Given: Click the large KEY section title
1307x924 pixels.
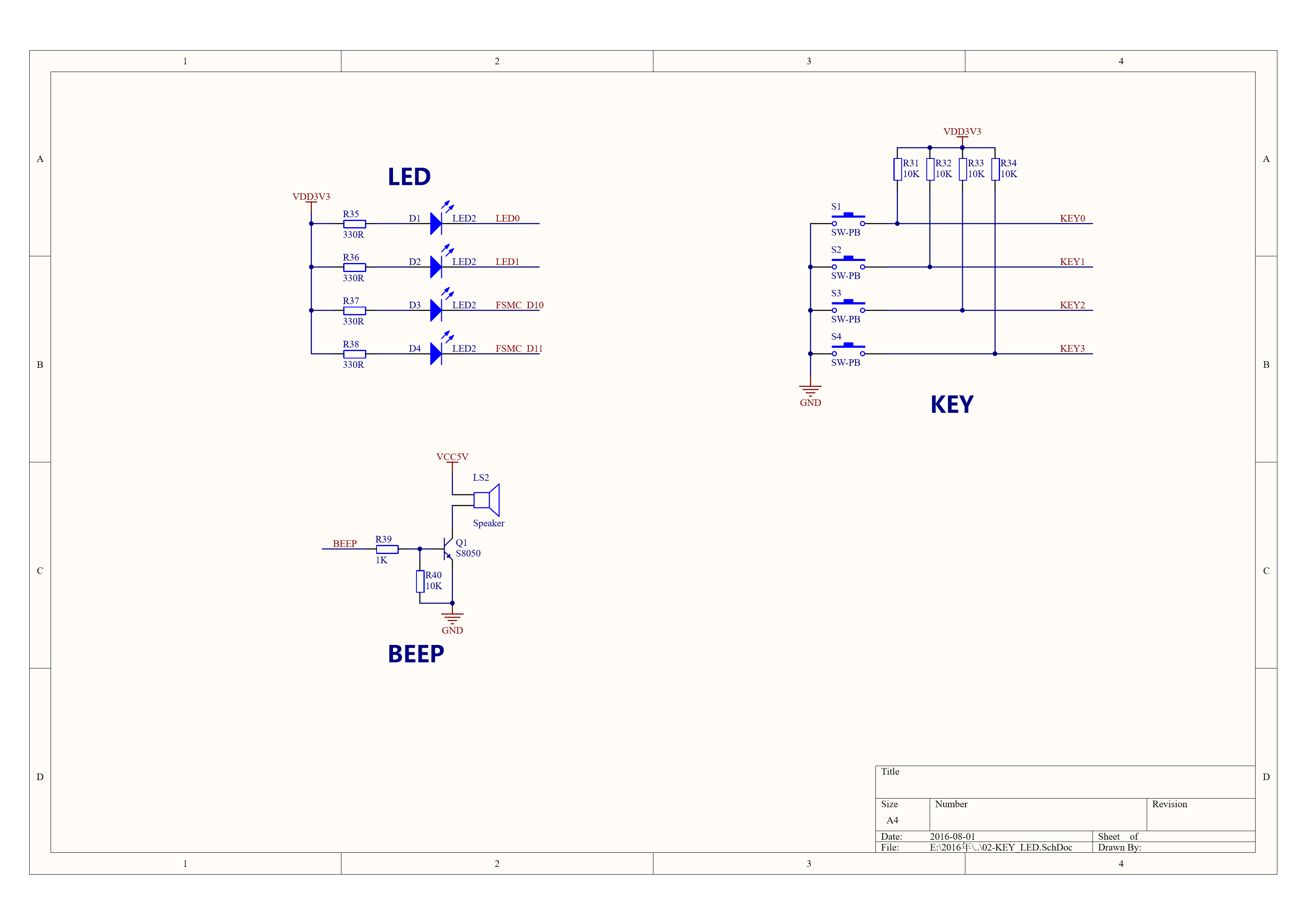Looking at the screenshot, I should pyautogui.click(x=952, y=405).
